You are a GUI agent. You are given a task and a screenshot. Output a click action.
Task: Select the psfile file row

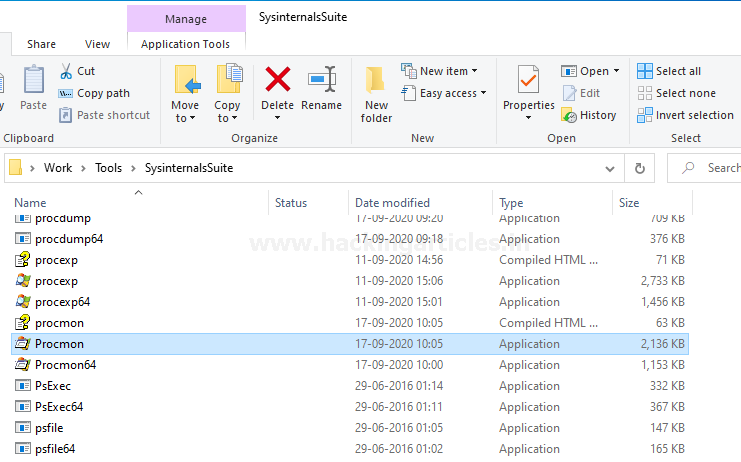350,428
